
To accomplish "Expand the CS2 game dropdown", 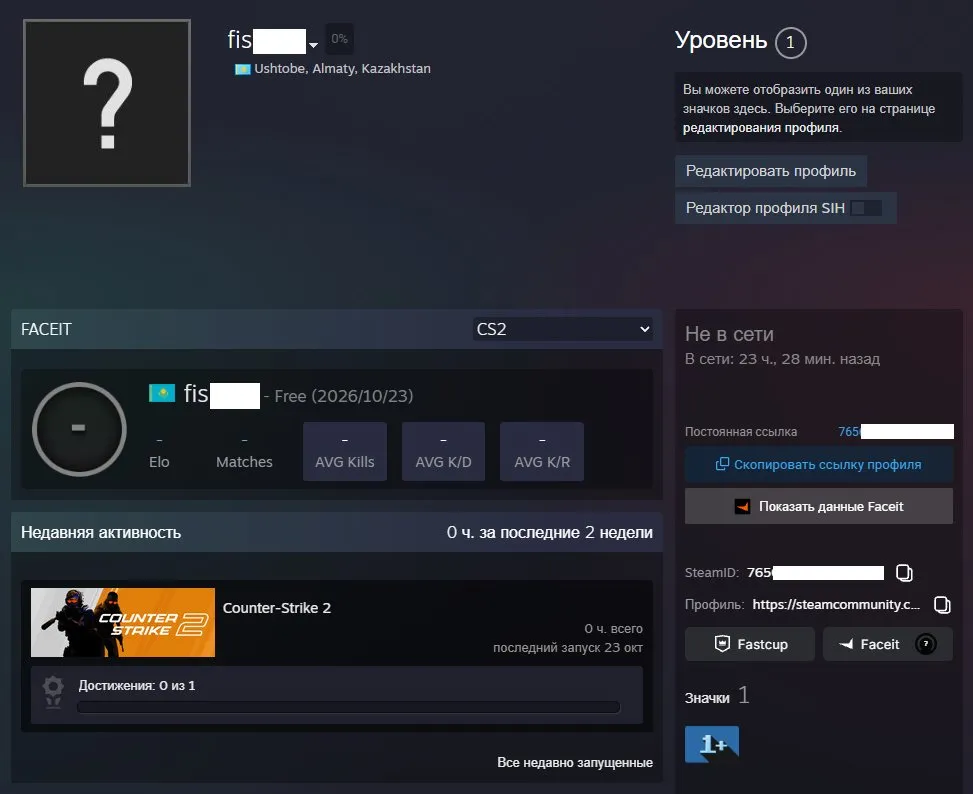I will (x=563, y=329).
